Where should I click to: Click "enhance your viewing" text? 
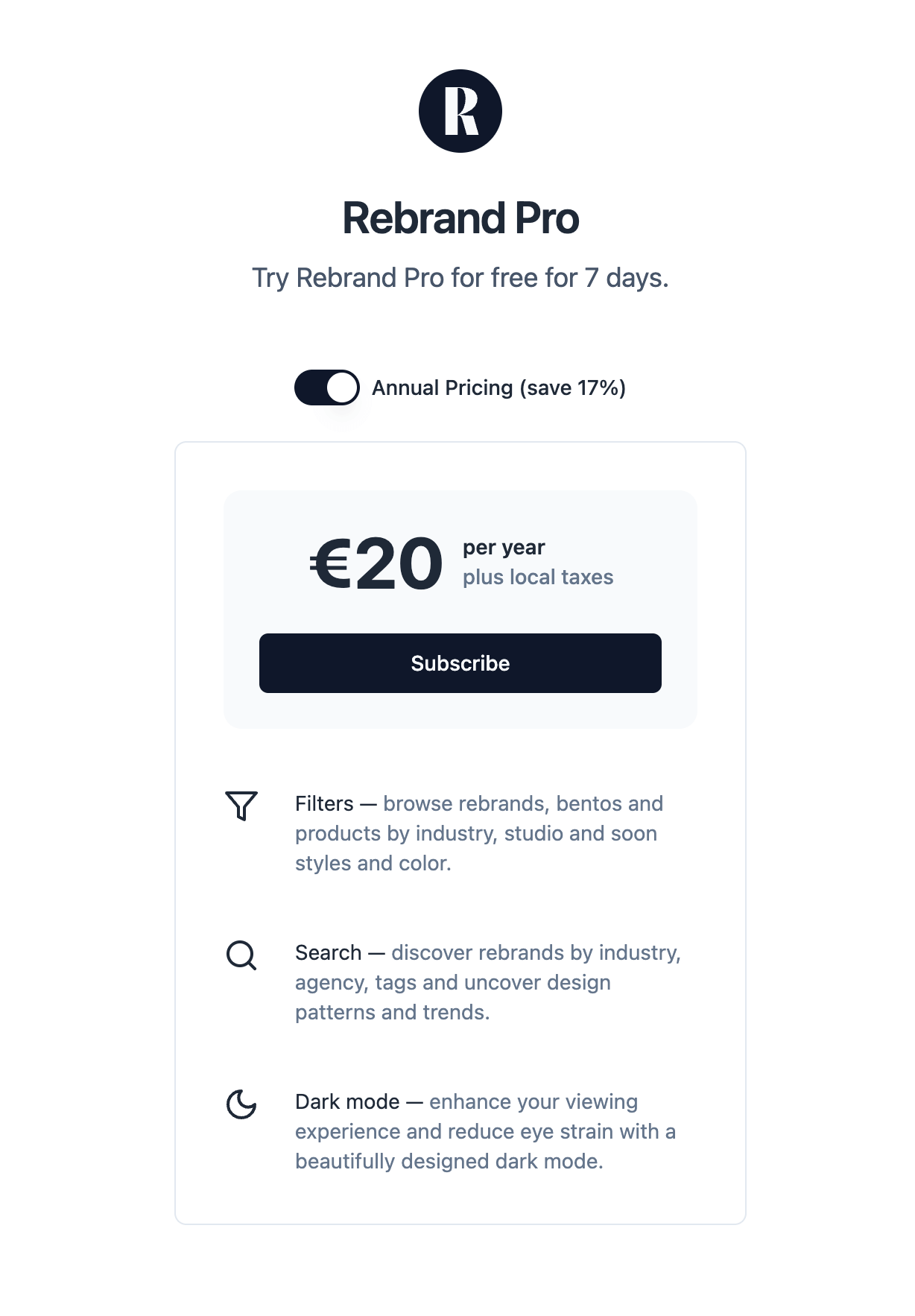(x=534, y=1101)
